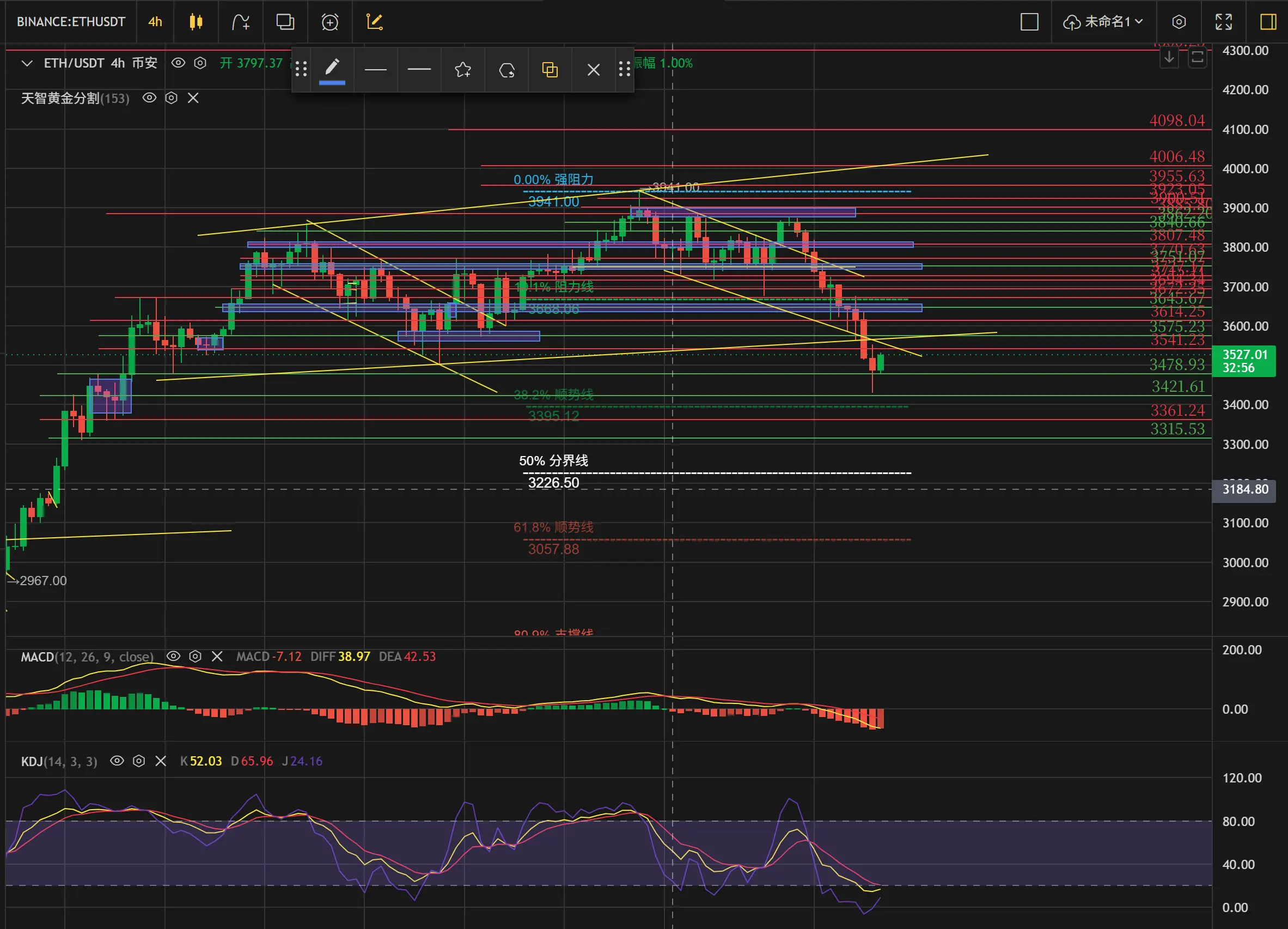This screenshot has height=929, width=1288.
Task: Remove the KDJ indicator
Action: (161, 761)
